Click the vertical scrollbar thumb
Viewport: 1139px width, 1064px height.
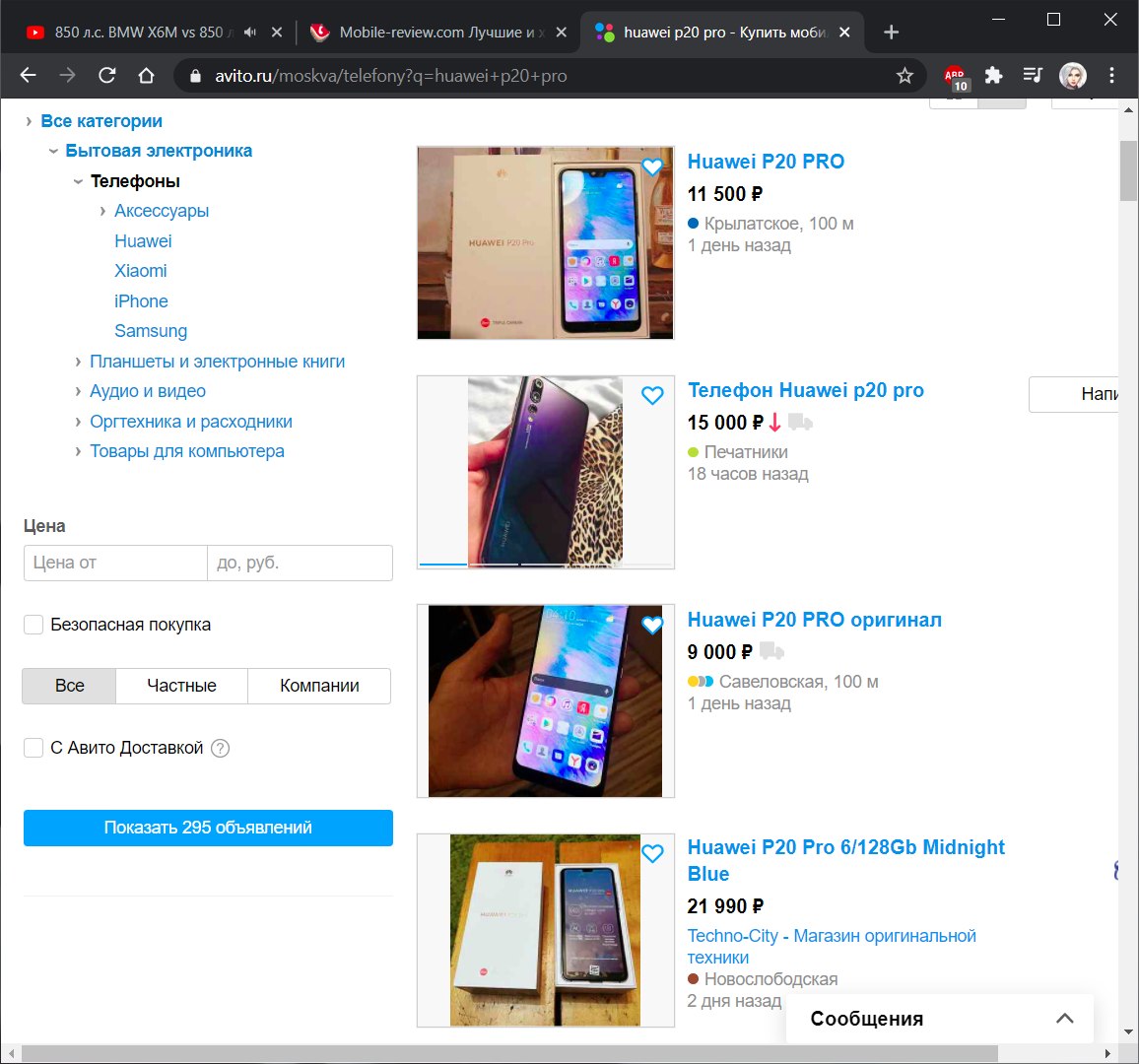point(1128,170)
